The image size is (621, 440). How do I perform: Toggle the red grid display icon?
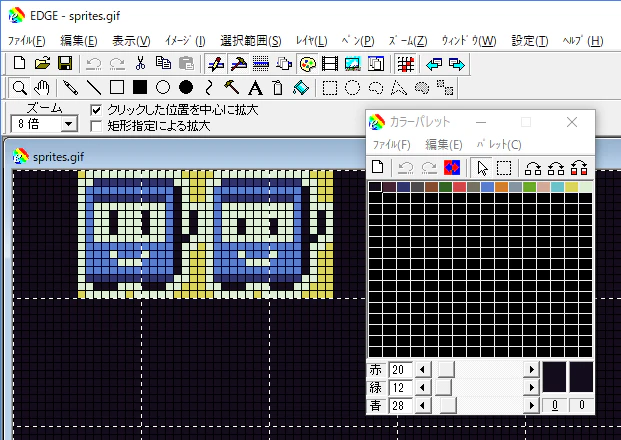point(406,64)
